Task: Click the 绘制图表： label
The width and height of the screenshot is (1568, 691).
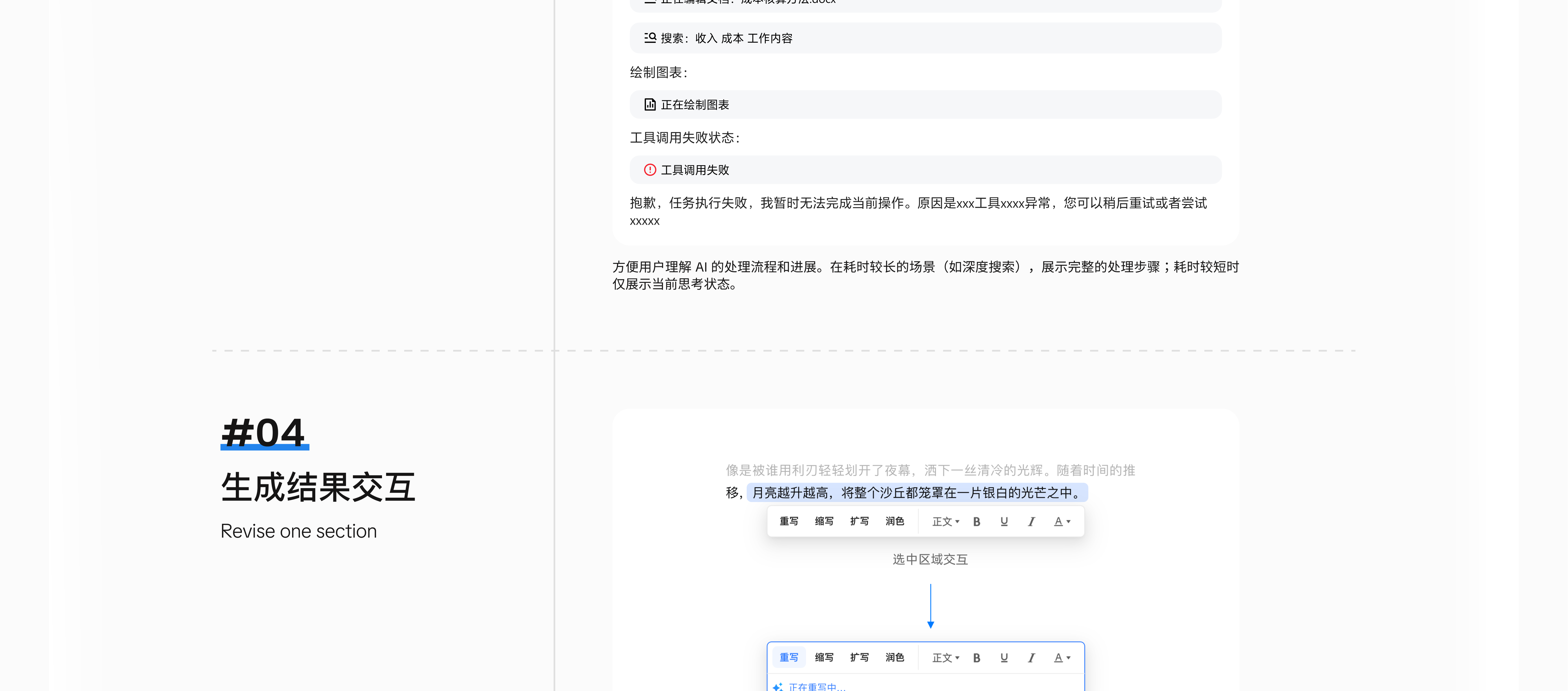Action: coord(659,72)
